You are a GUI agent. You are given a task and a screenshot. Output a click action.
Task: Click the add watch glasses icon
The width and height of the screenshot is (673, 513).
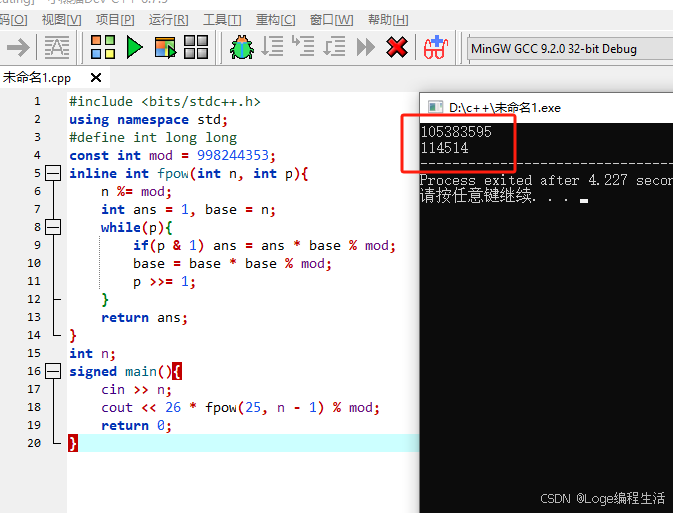click(436, 47)
